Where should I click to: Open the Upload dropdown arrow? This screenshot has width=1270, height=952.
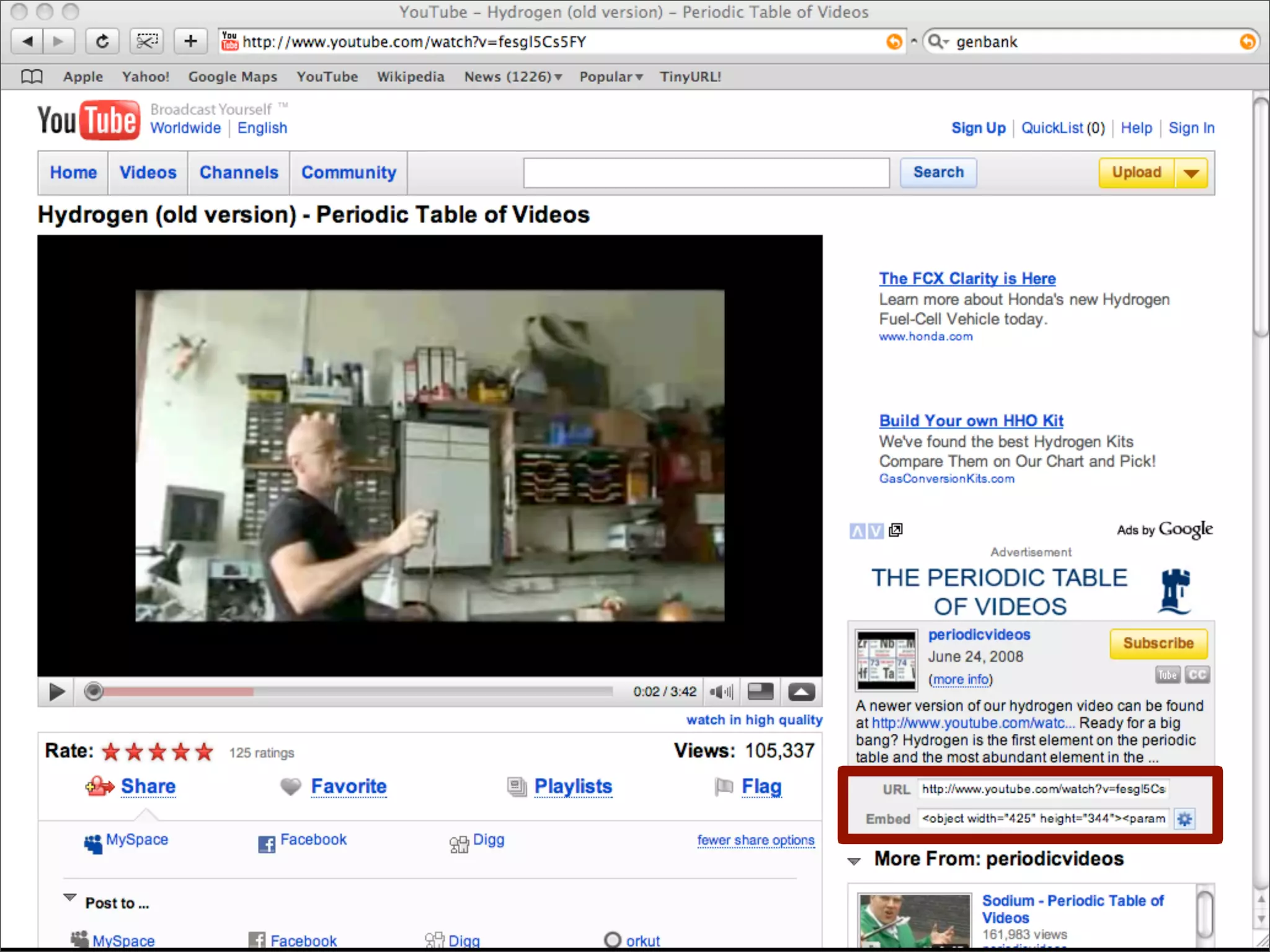(x=1191, y=173)
